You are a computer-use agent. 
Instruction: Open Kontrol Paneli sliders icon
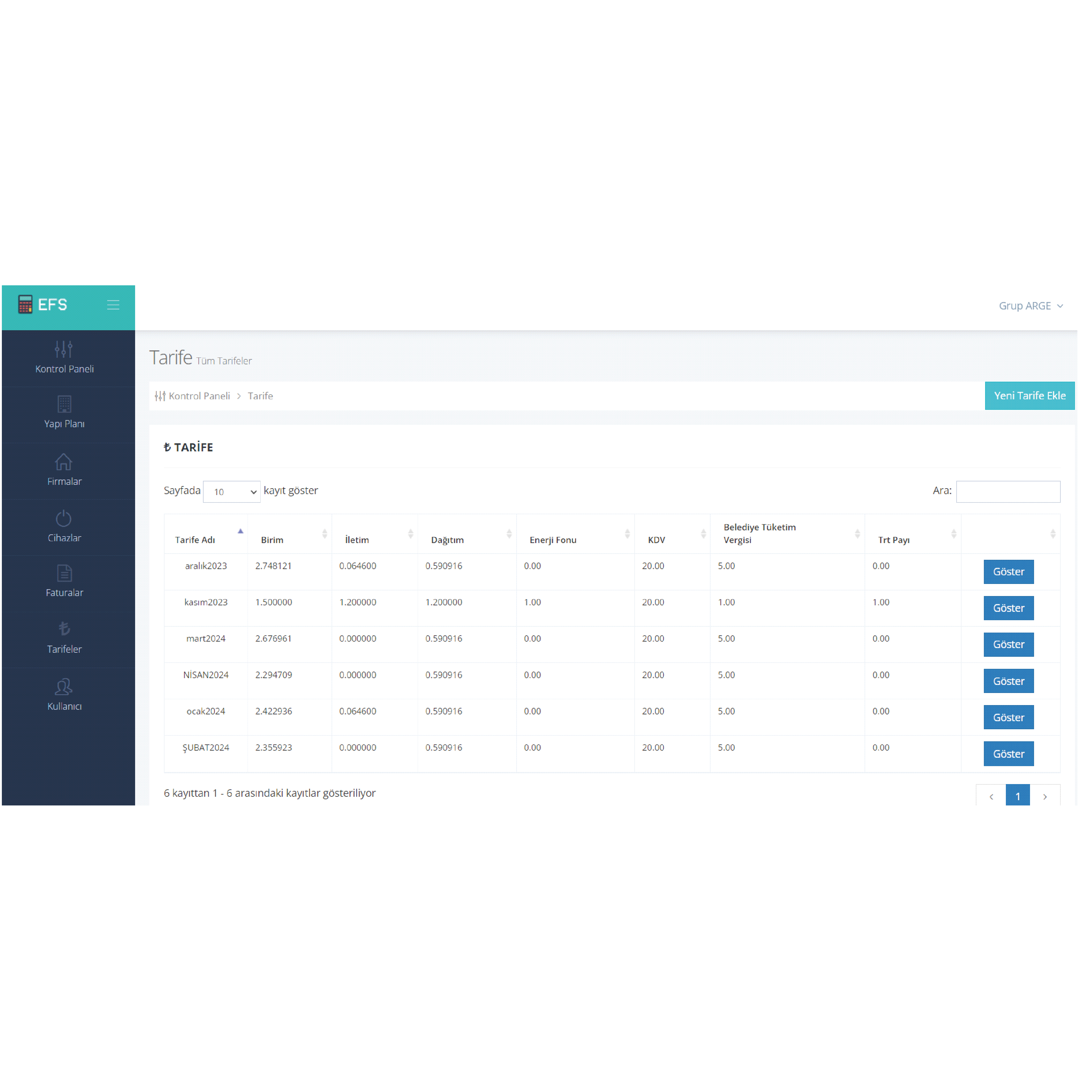63,349
